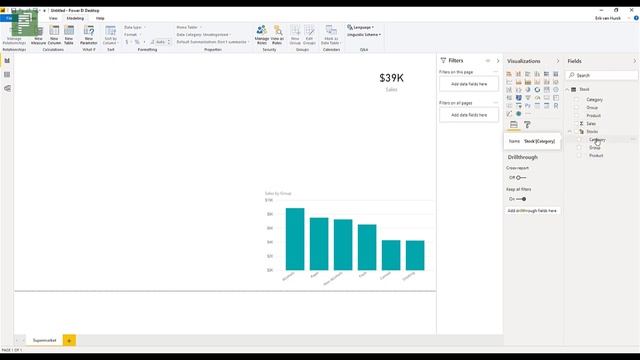Open the Default Summarization dropdown
The image size is (640, 360).
213,42
